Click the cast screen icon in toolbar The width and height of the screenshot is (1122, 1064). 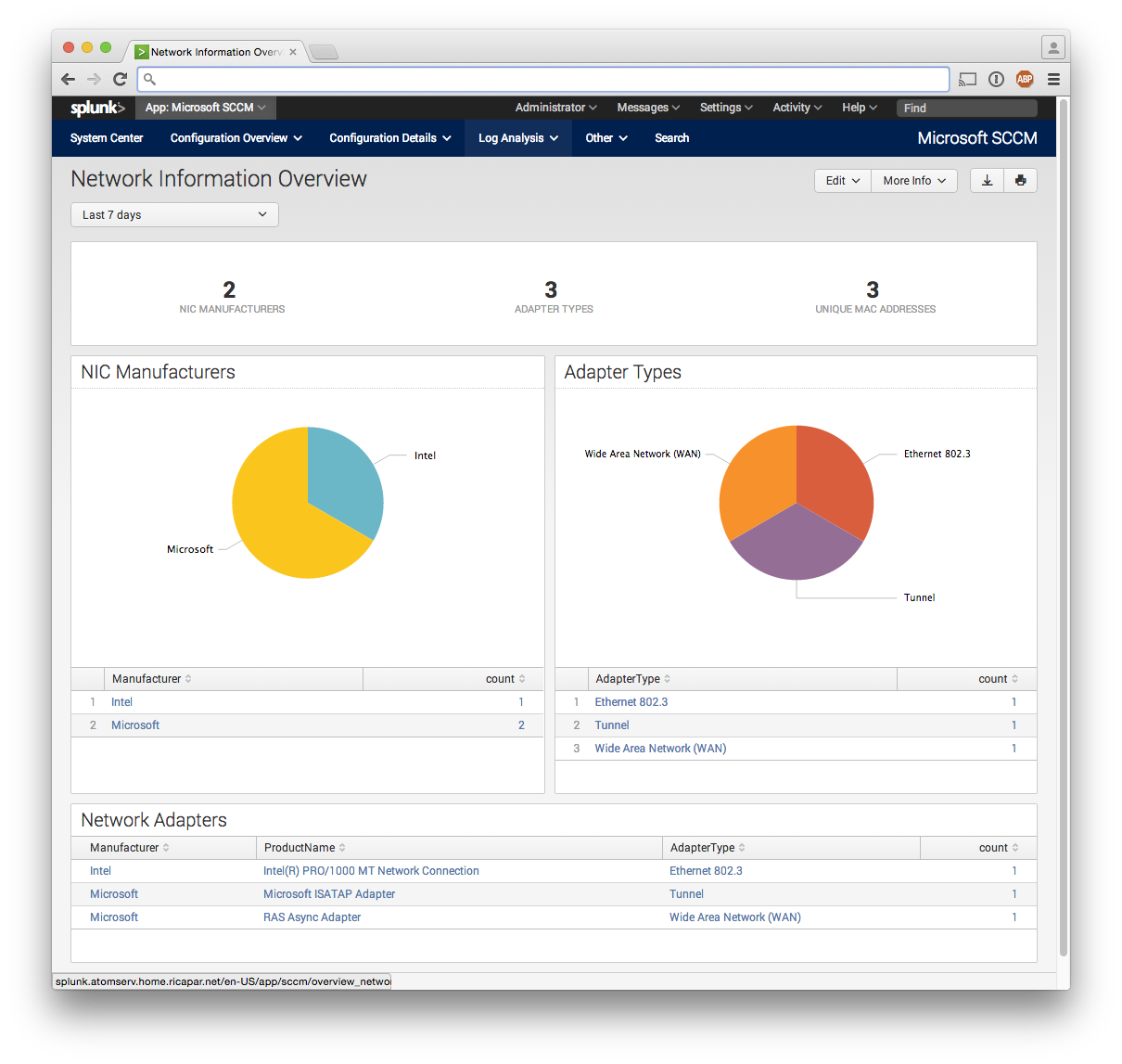(x=967, y=79)
